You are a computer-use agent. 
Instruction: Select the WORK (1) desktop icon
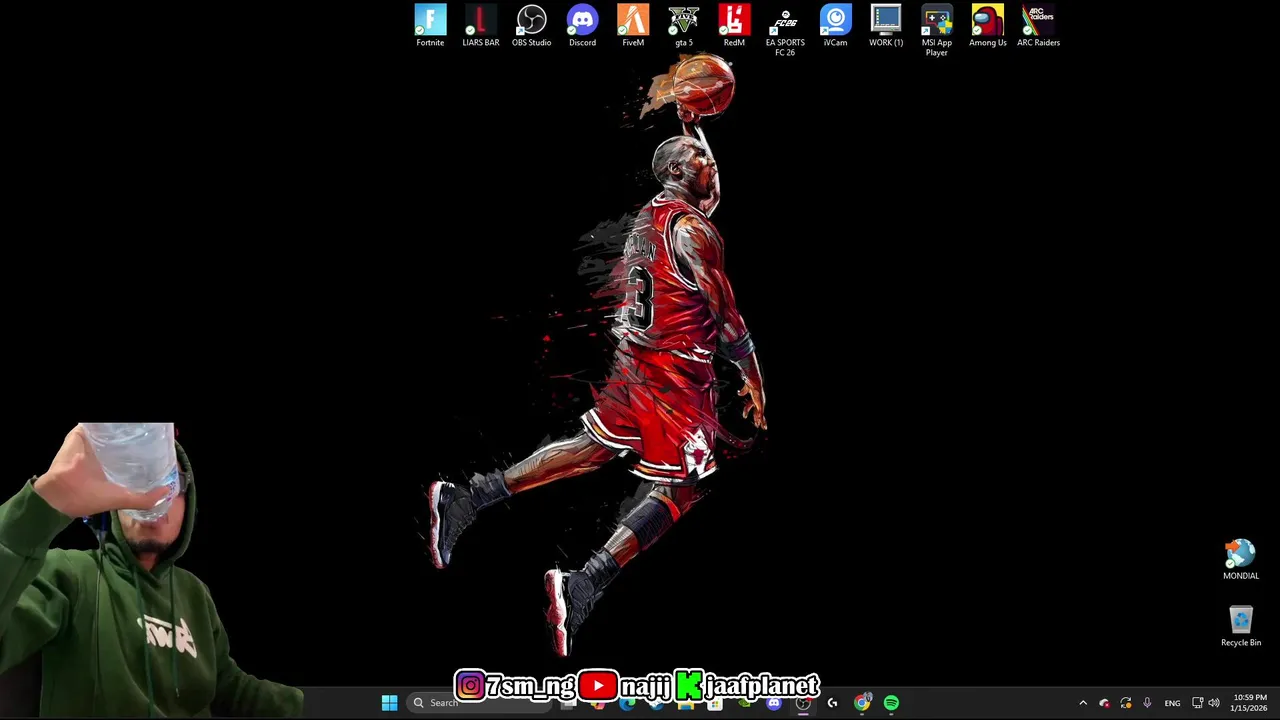[x=886, y=26]
